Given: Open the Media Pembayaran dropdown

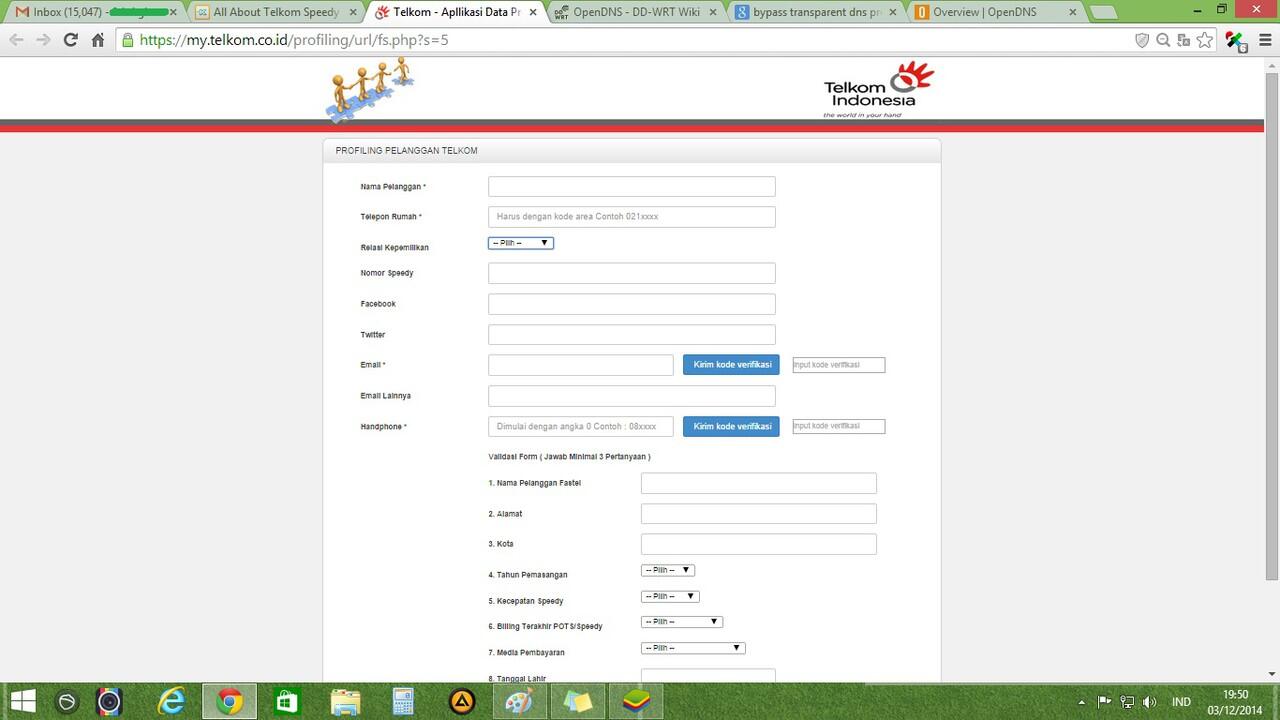Looking at the screenshot, I should [x=692, y=647].
